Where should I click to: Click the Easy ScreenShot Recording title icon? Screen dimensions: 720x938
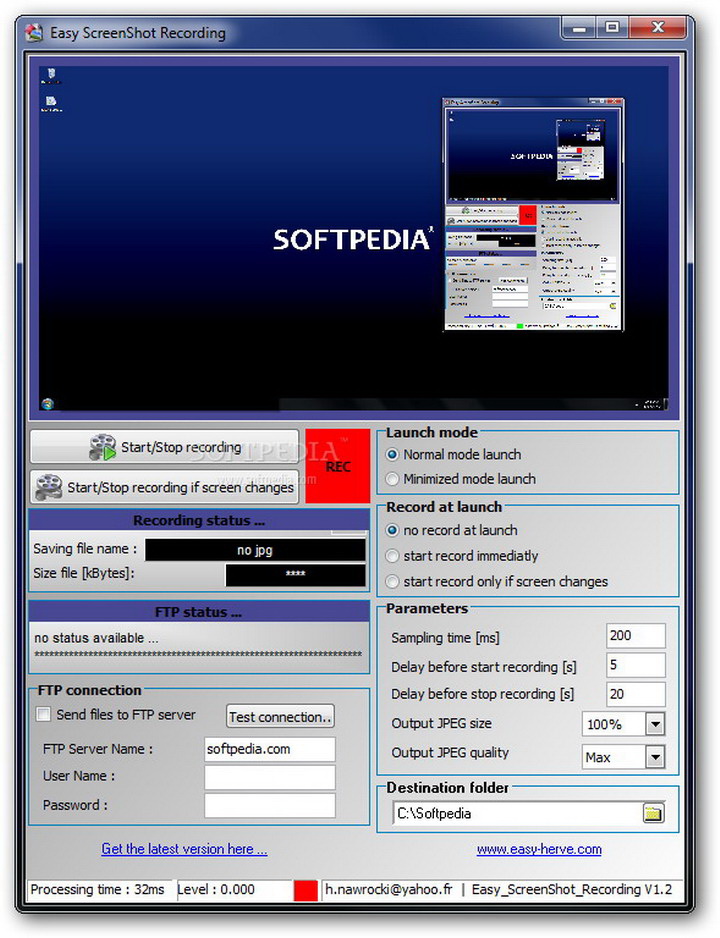tap(34, 32)
